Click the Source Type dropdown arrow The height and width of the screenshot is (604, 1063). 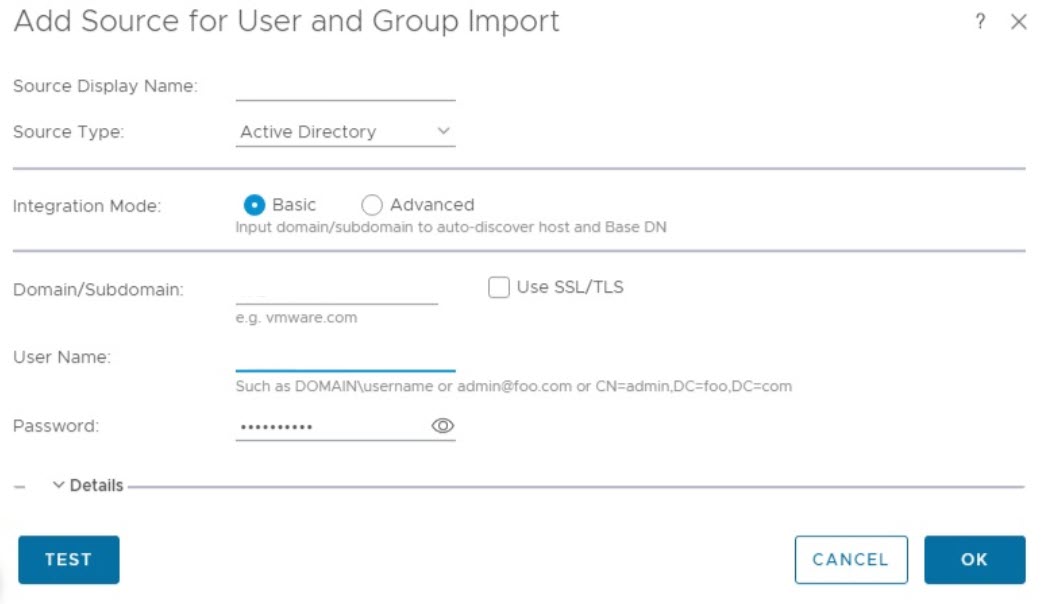click(x=444, y=131)
